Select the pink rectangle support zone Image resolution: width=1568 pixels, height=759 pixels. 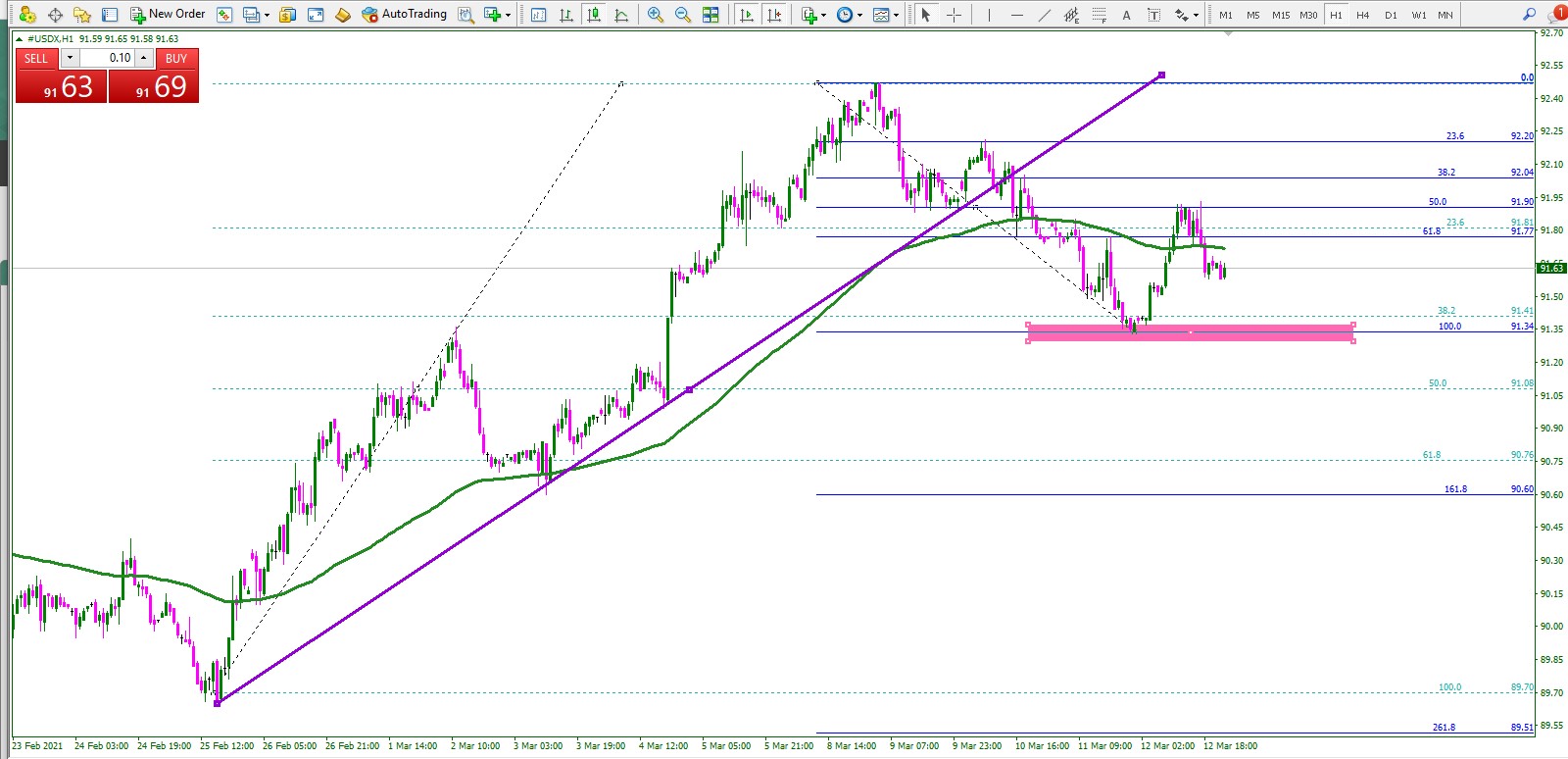[x=1191, y=332]
